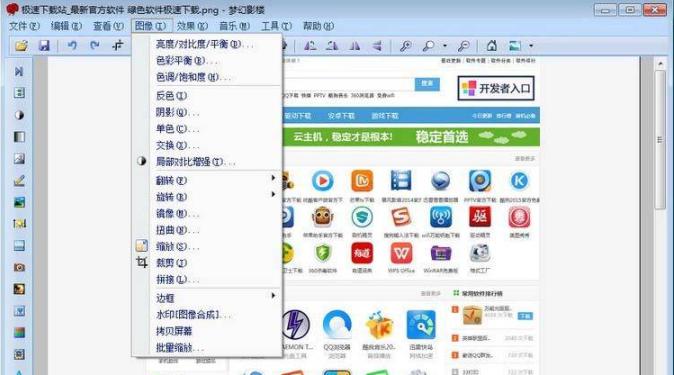Click the blue down-arrow square sidebar icon
The height and width of the screenshot is (375, 674).
coord(19,311)
